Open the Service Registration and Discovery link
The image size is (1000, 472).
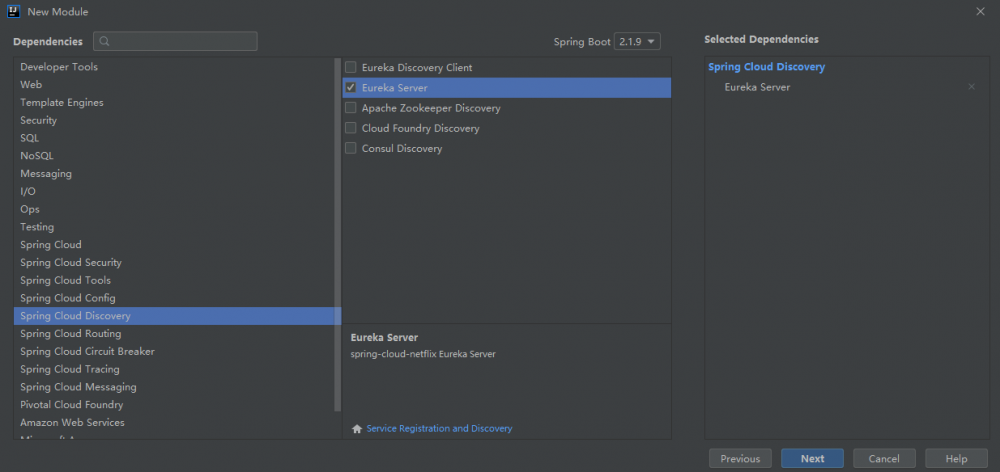pyautogui.click(x=439, y=429)
